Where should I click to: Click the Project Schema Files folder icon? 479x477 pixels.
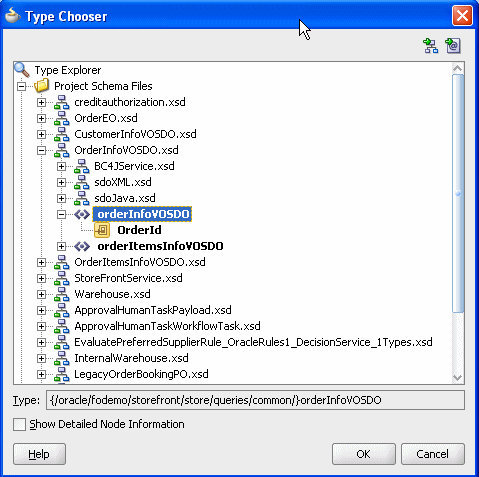[42, 86]
